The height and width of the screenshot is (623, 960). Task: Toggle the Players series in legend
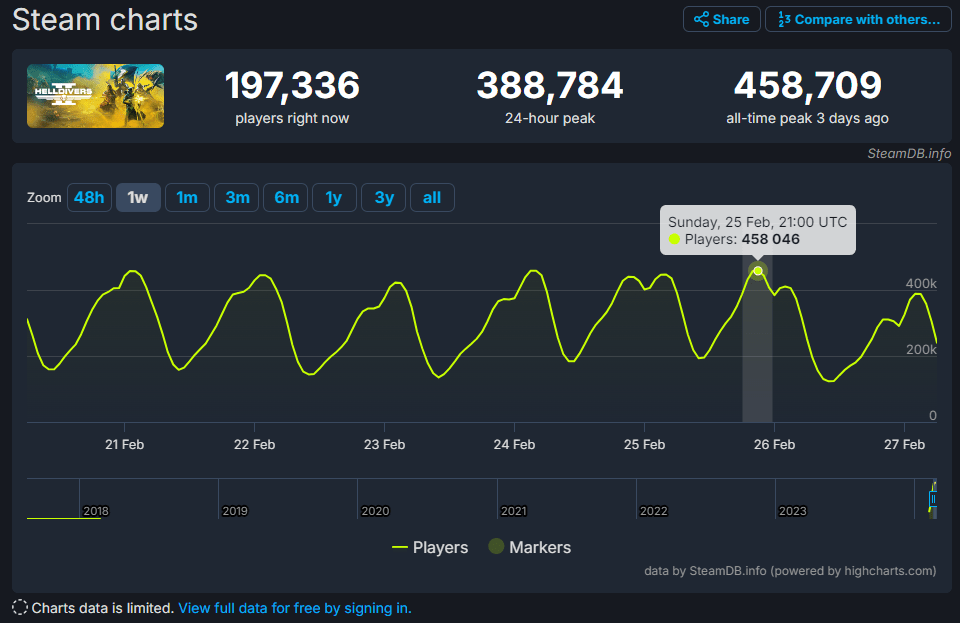(x=430, y=547)
